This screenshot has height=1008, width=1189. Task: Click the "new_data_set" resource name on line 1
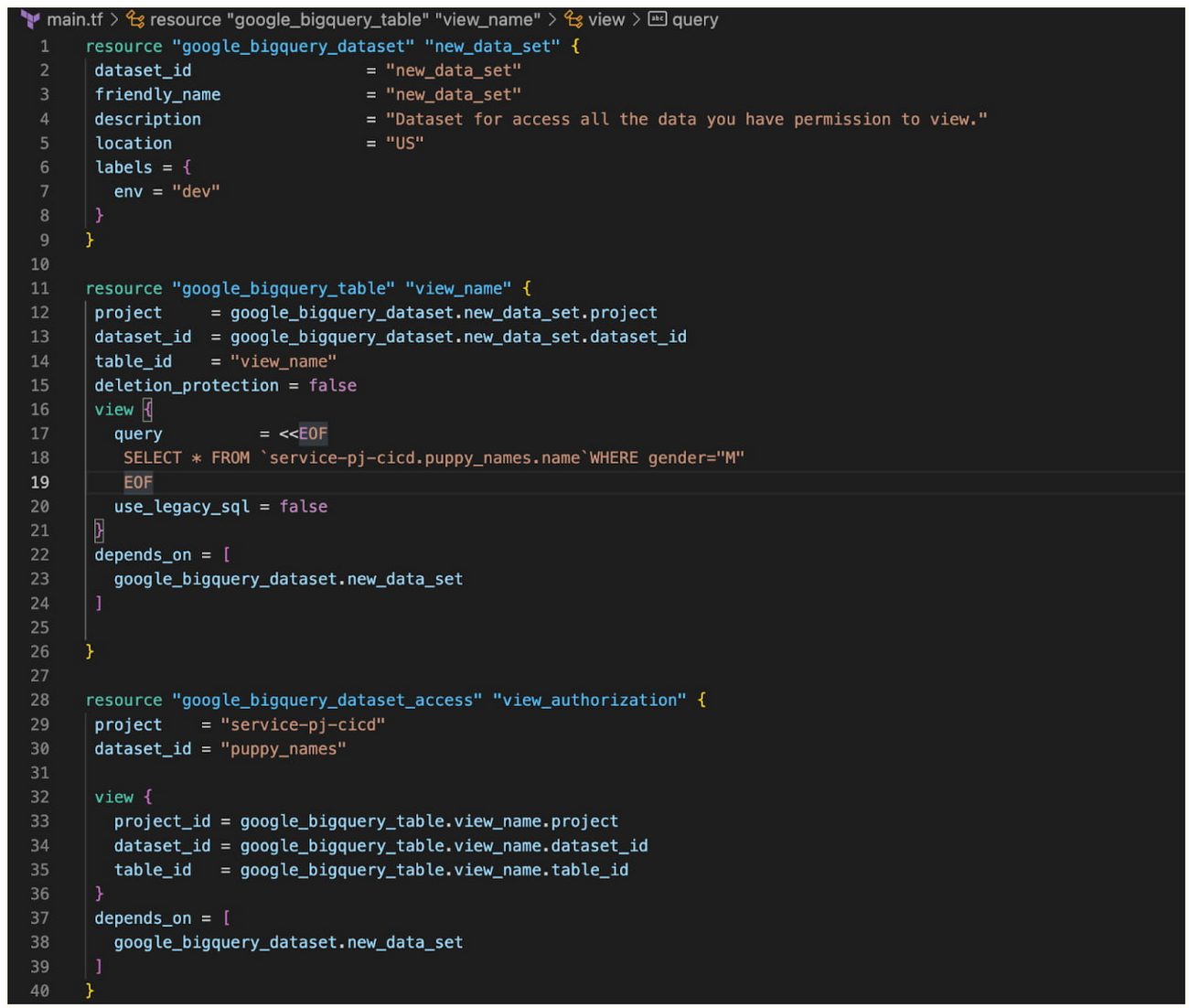click(x=492, y=46)
